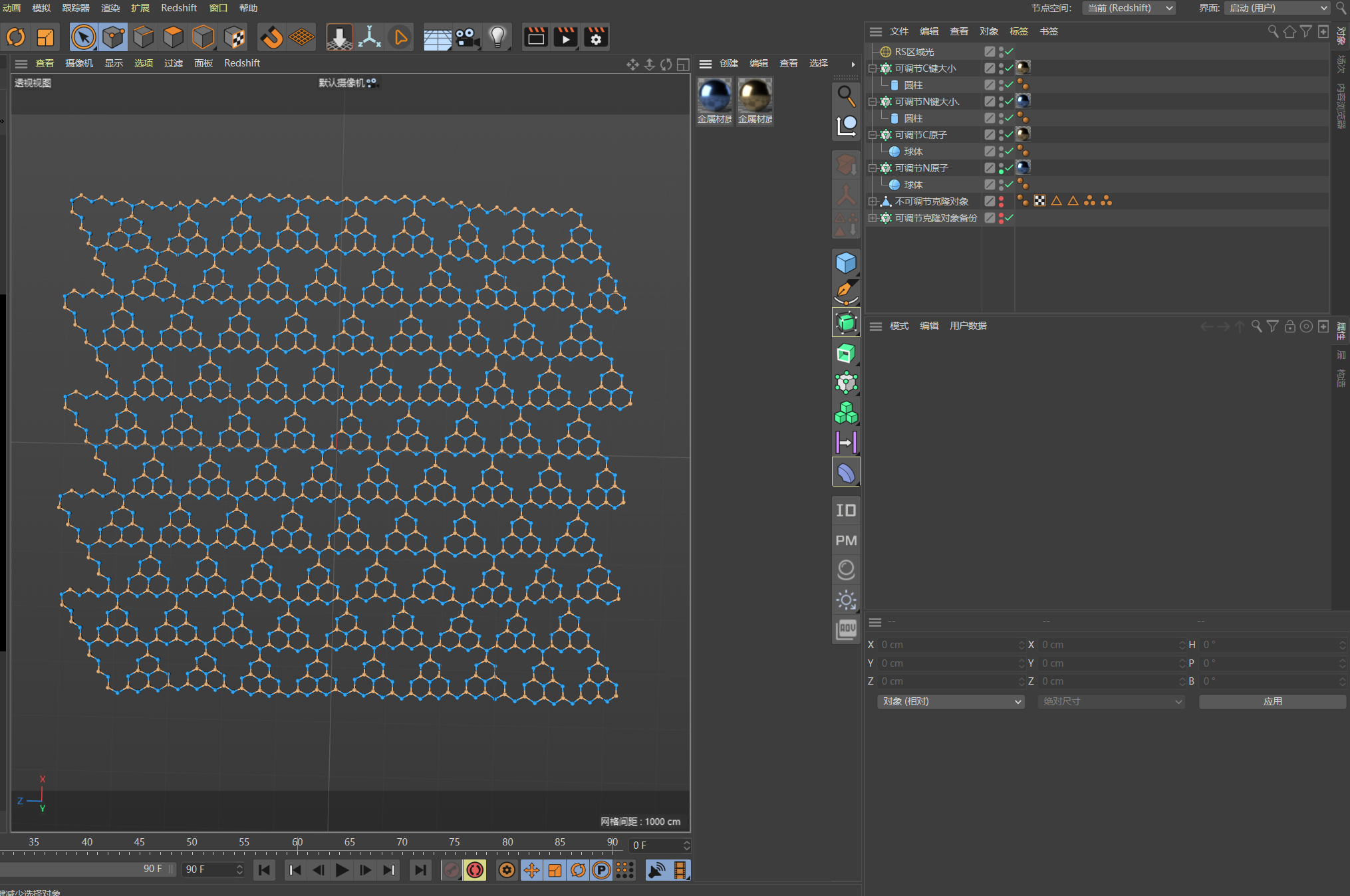1350x896 pixels.
Task: Toggle visibility dots of RS区域光
Action: (x=1002, y=52)
